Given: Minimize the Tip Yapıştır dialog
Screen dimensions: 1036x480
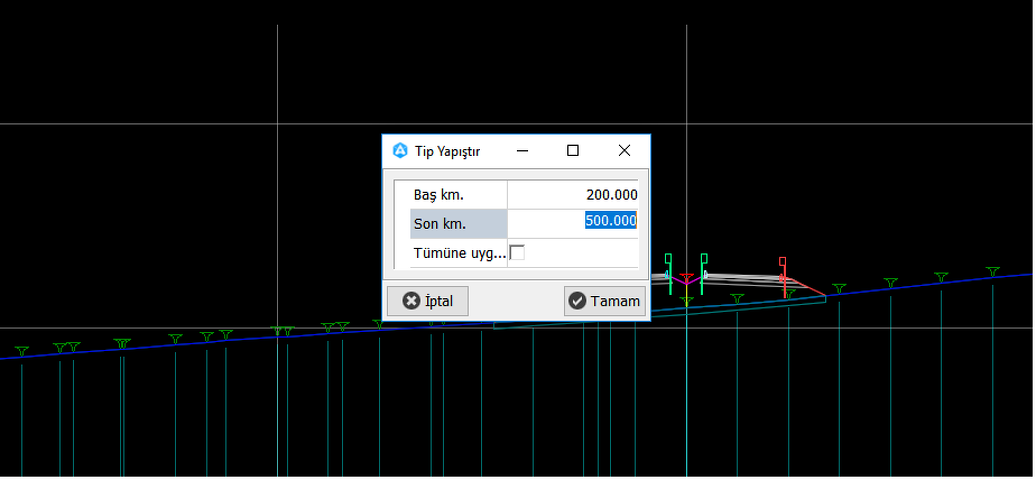Looking at the screenshot, I should (x=522, y=151).
